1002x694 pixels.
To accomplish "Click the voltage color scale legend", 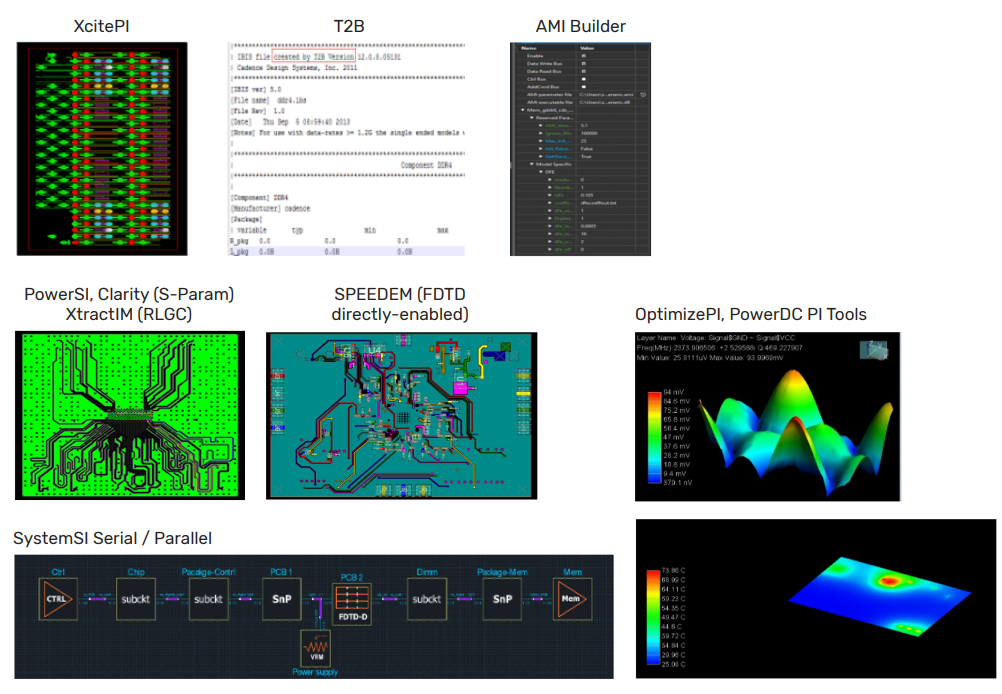I will (x=654, y=437).
